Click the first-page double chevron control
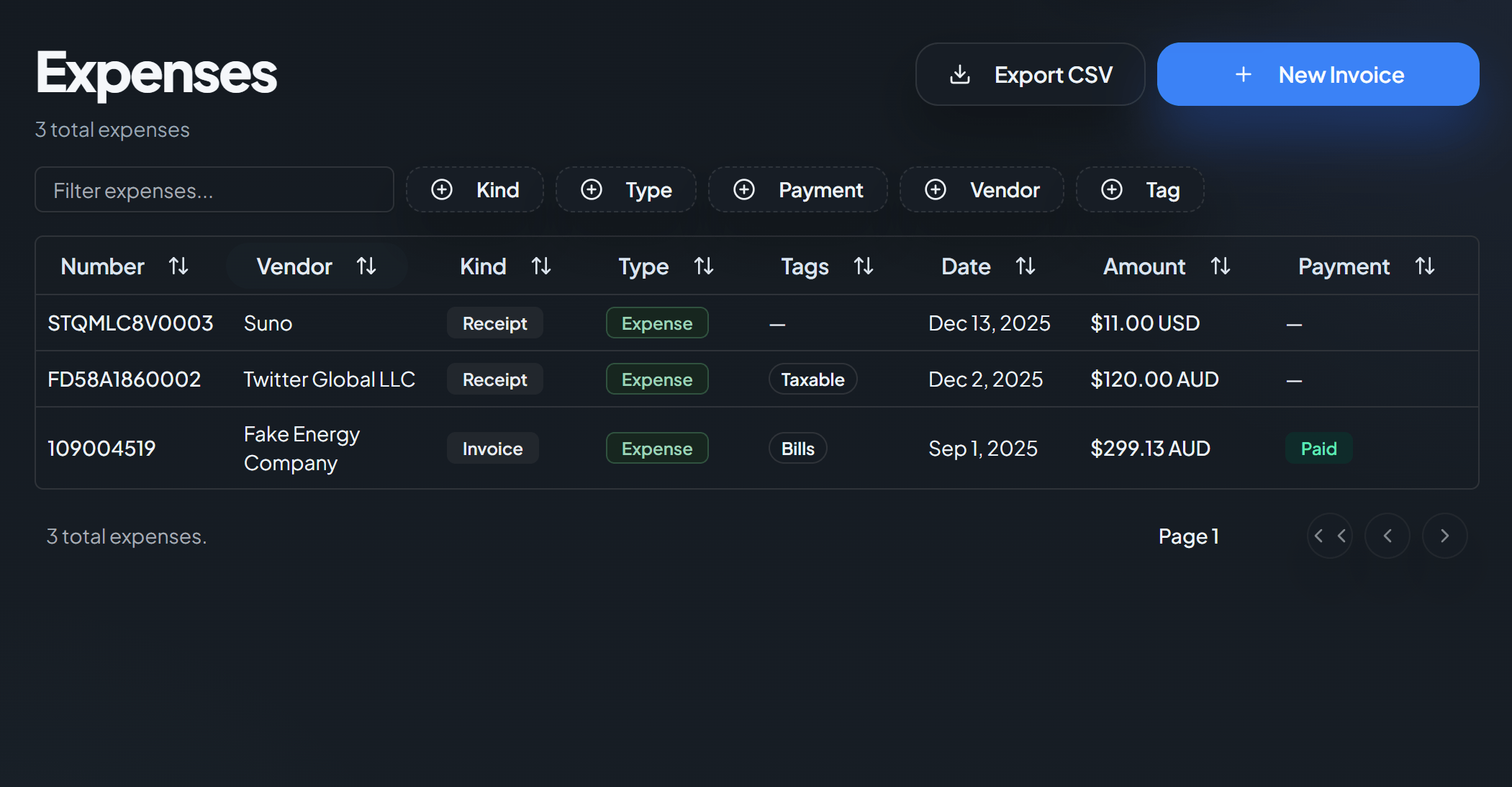Viewport: 1512px width, 787px height. tap(1330, 536)
